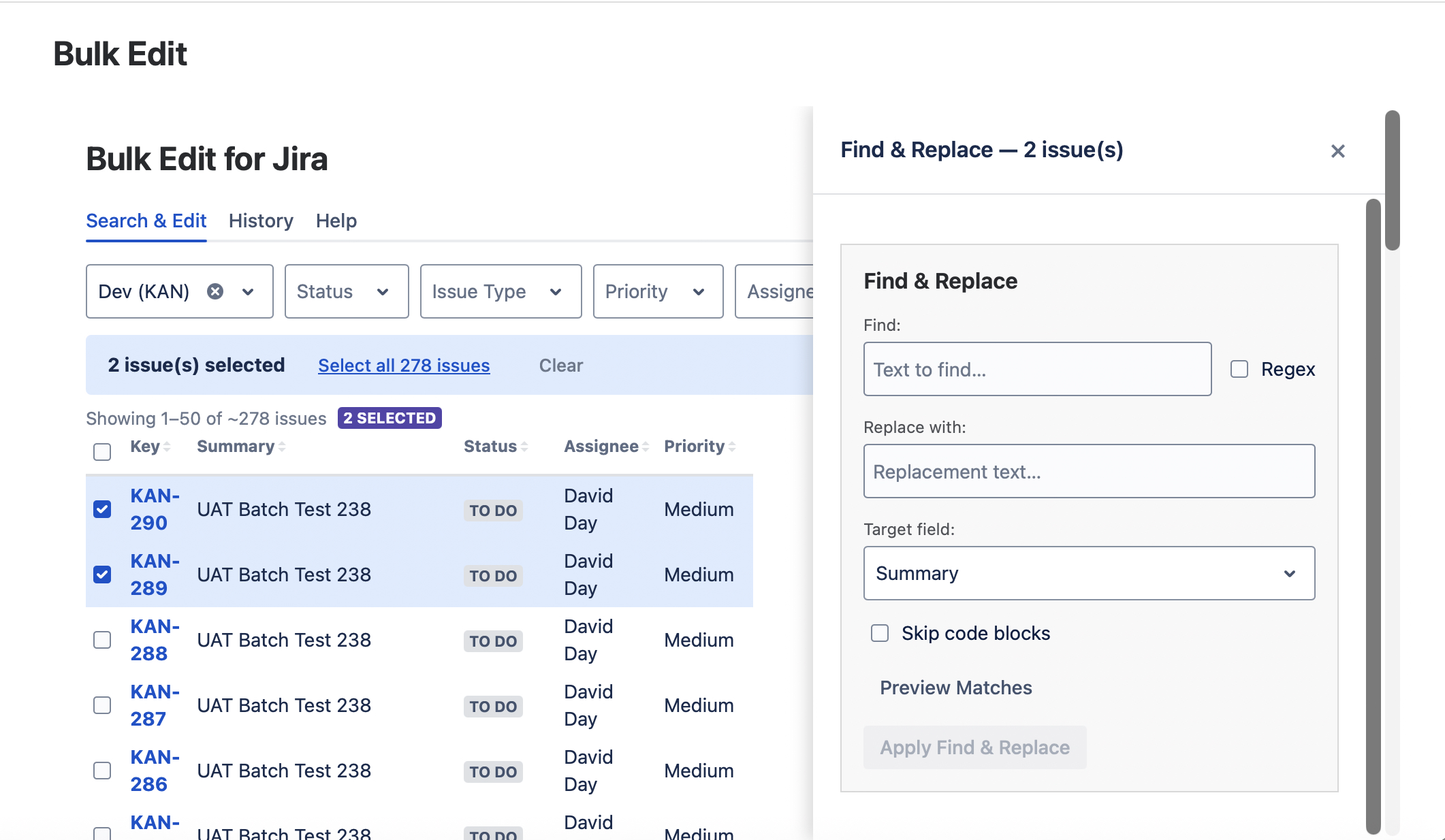Click the Find & Replace panel scrollbar
Image resolution: width=1445 pixels, height=840 pixels.
(1373, 516)
